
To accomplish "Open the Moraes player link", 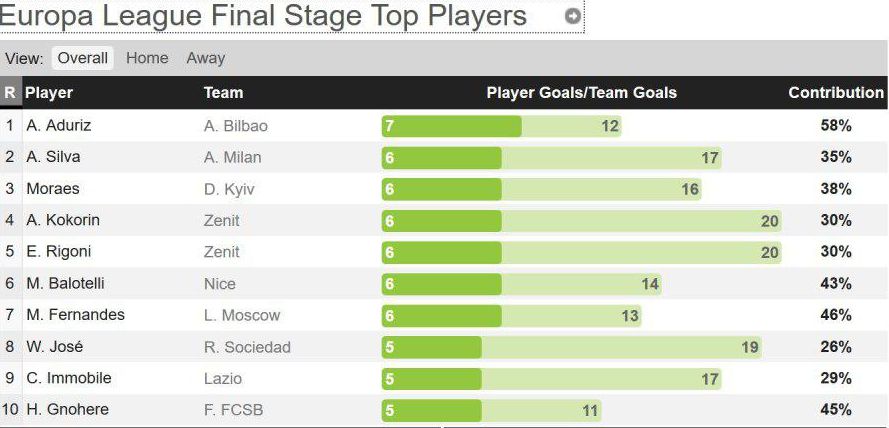I will click(53, 189).
